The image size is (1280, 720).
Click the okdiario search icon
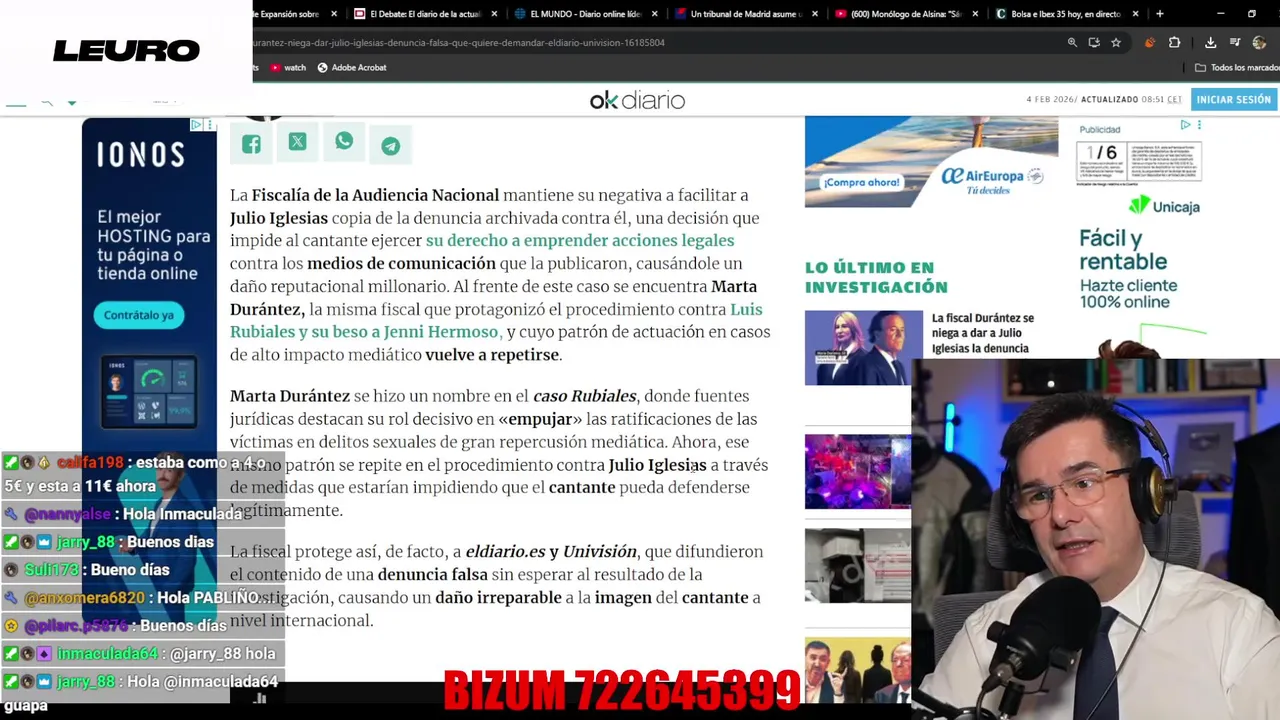click(x=47, y=102)
